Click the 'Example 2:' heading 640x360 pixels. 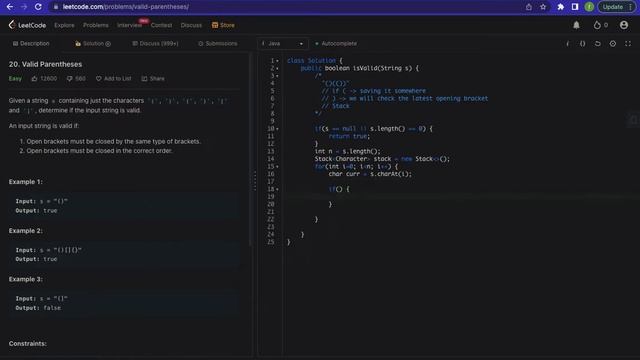26,231
